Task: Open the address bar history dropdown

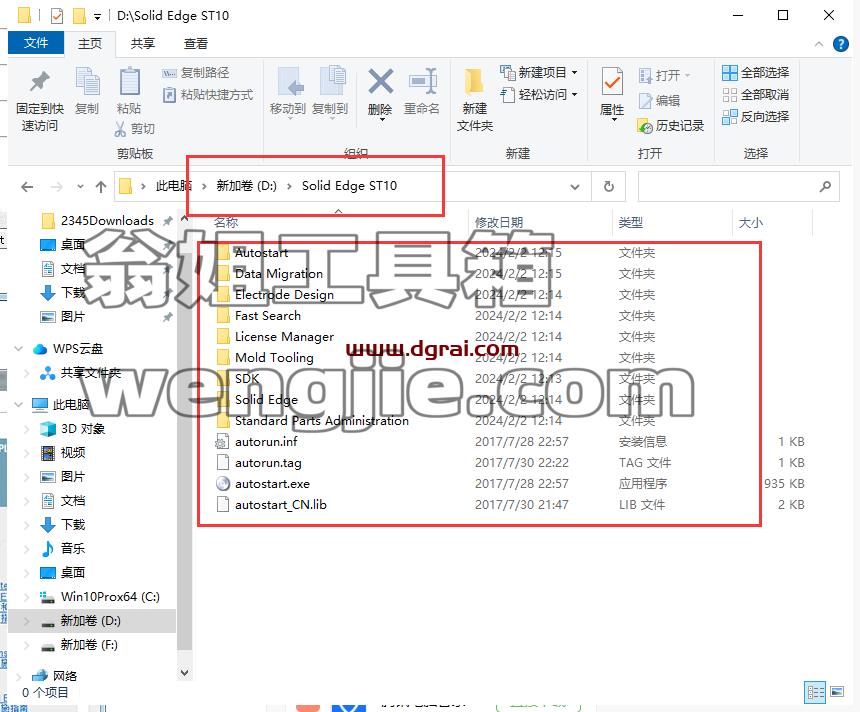Action: click(575, 187)
